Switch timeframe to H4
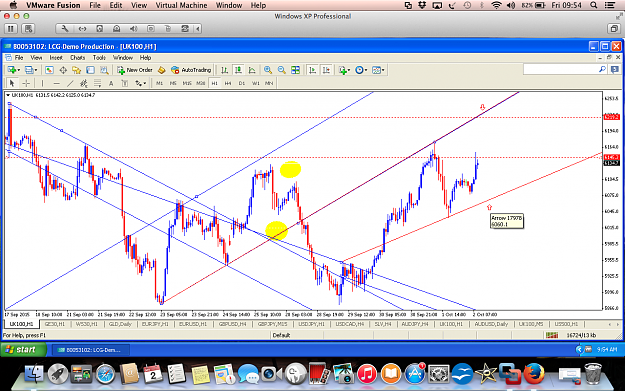Viewport: 625px width, 391px height. coord(228,83)
